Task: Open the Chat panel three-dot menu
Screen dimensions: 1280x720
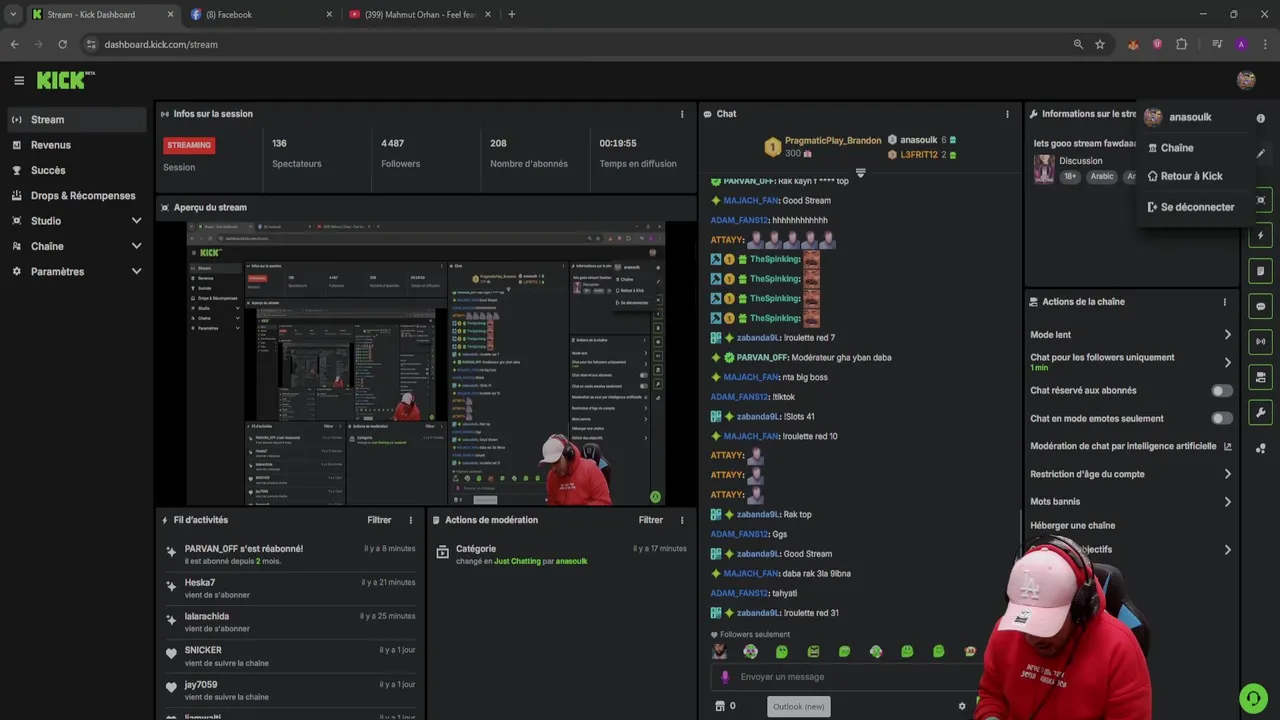Action: [x=1007, y=114]
